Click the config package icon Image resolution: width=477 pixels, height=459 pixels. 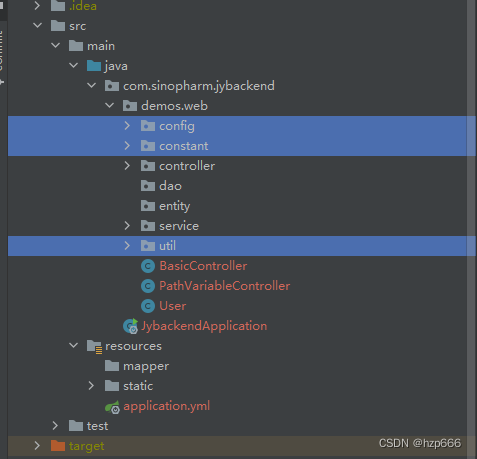148,126
